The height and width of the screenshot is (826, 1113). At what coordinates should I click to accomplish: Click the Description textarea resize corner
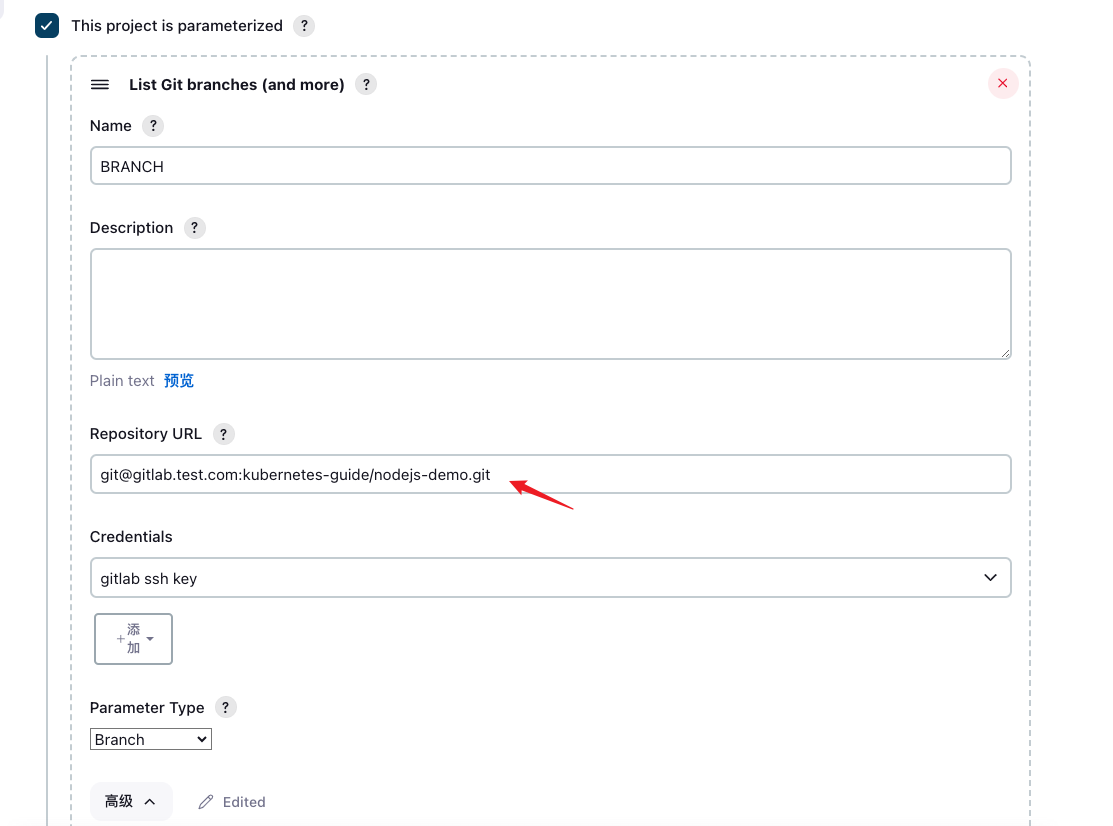[1006, 353]
